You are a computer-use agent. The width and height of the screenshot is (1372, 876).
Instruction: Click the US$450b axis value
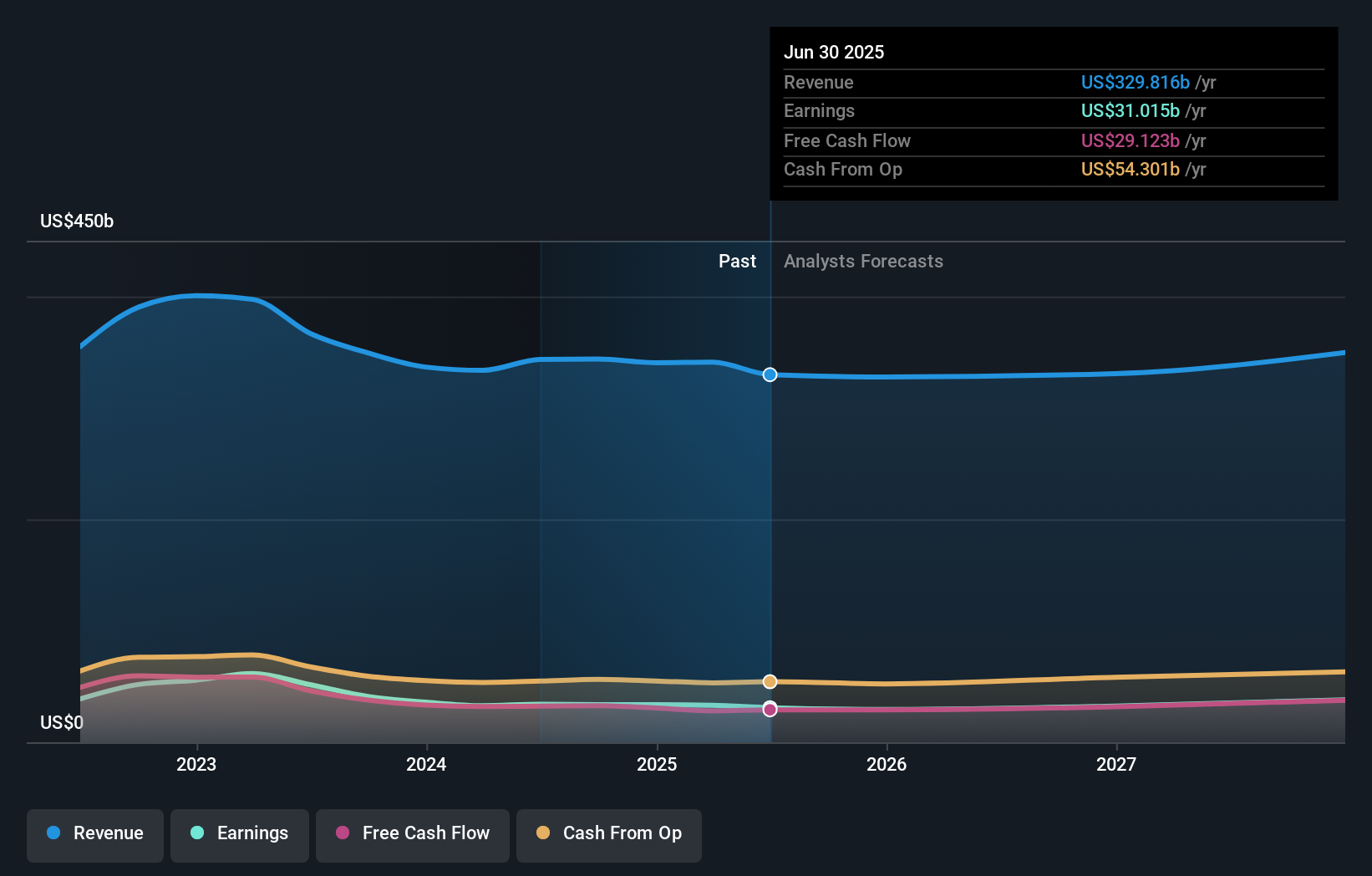(x=76, y=221)
